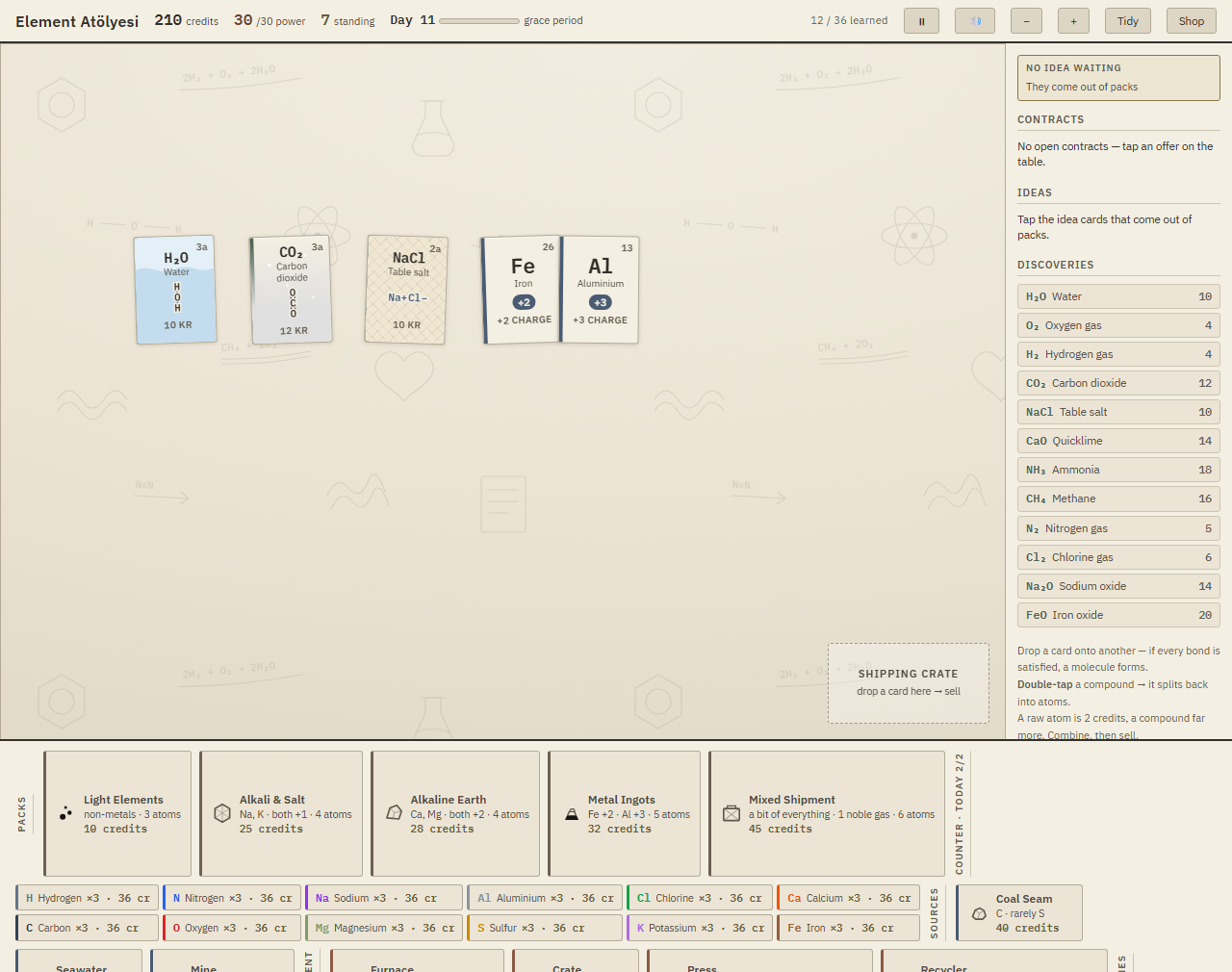Buy the Alkali & Salt pack
Screen dimensions: 1232x972
coord(281,813)
